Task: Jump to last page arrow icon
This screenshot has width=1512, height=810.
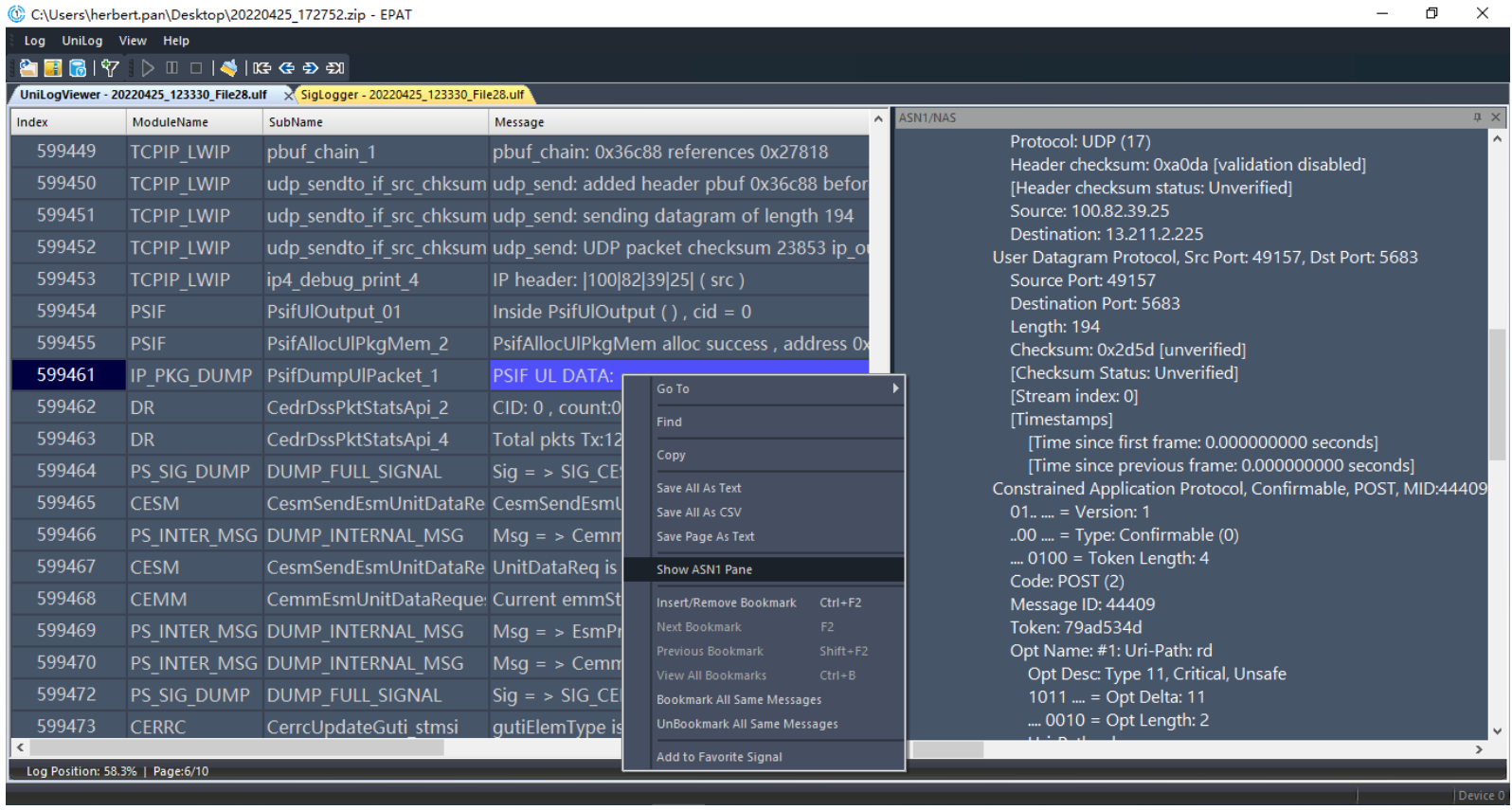Action: click(334, 68)
